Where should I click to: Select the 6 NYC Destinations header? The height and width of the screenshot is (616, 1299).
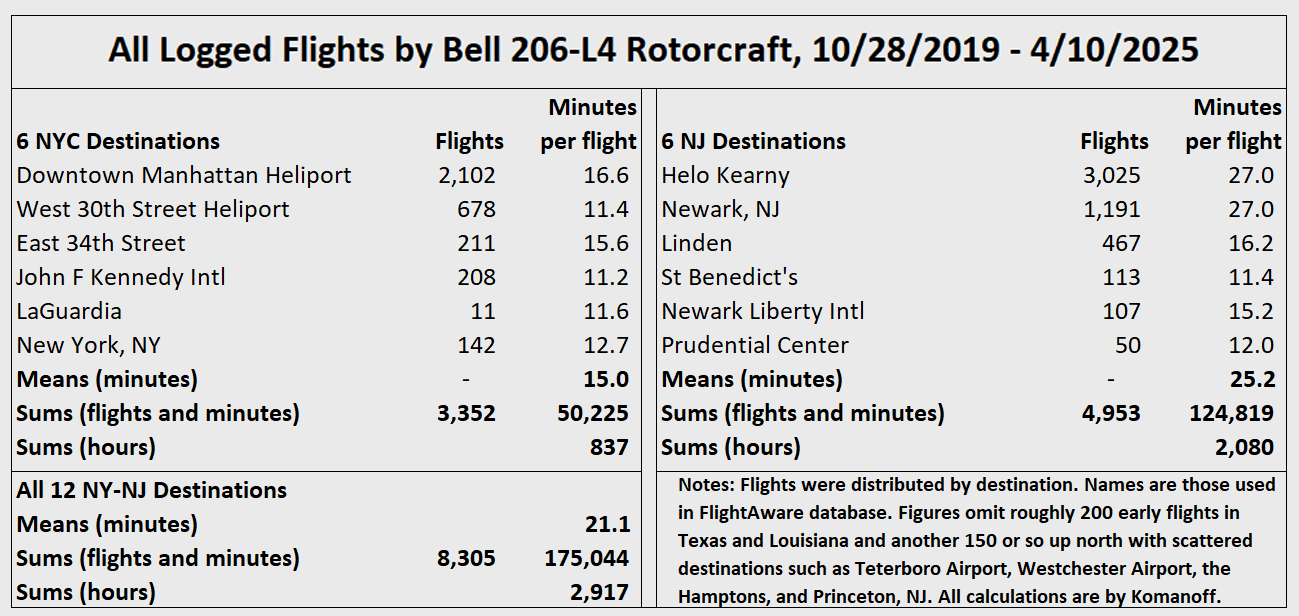click(118, 142)
